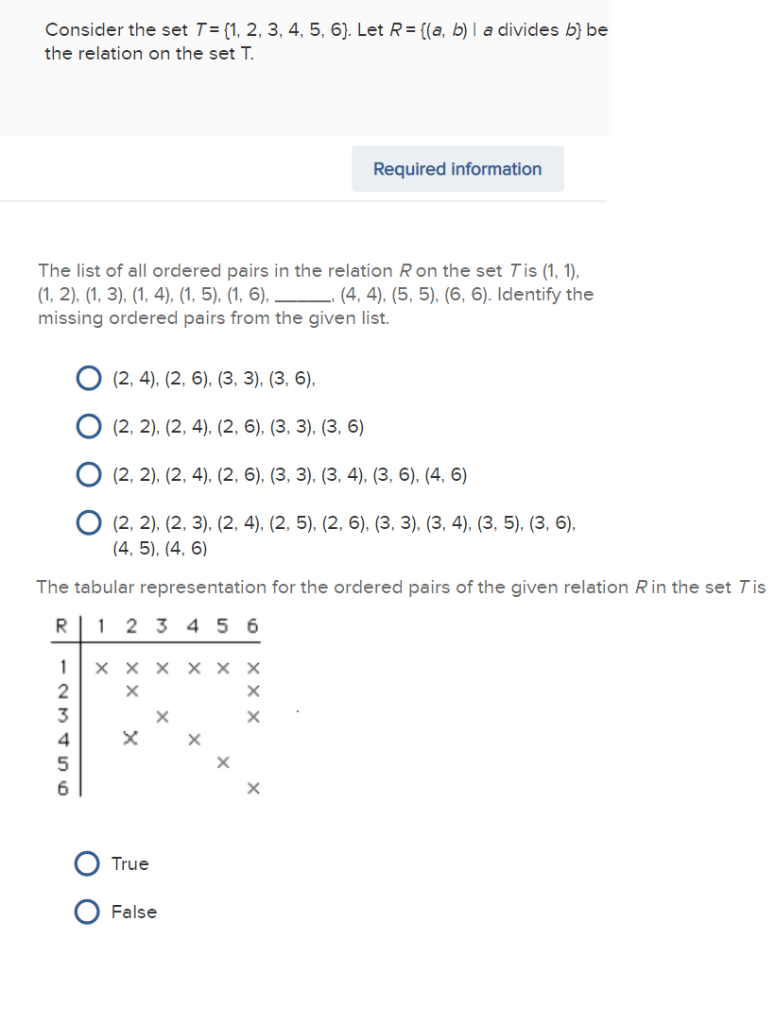Click the X mark in row 5 column 5
Screen dimensions: 775x1024
(222, 763)
